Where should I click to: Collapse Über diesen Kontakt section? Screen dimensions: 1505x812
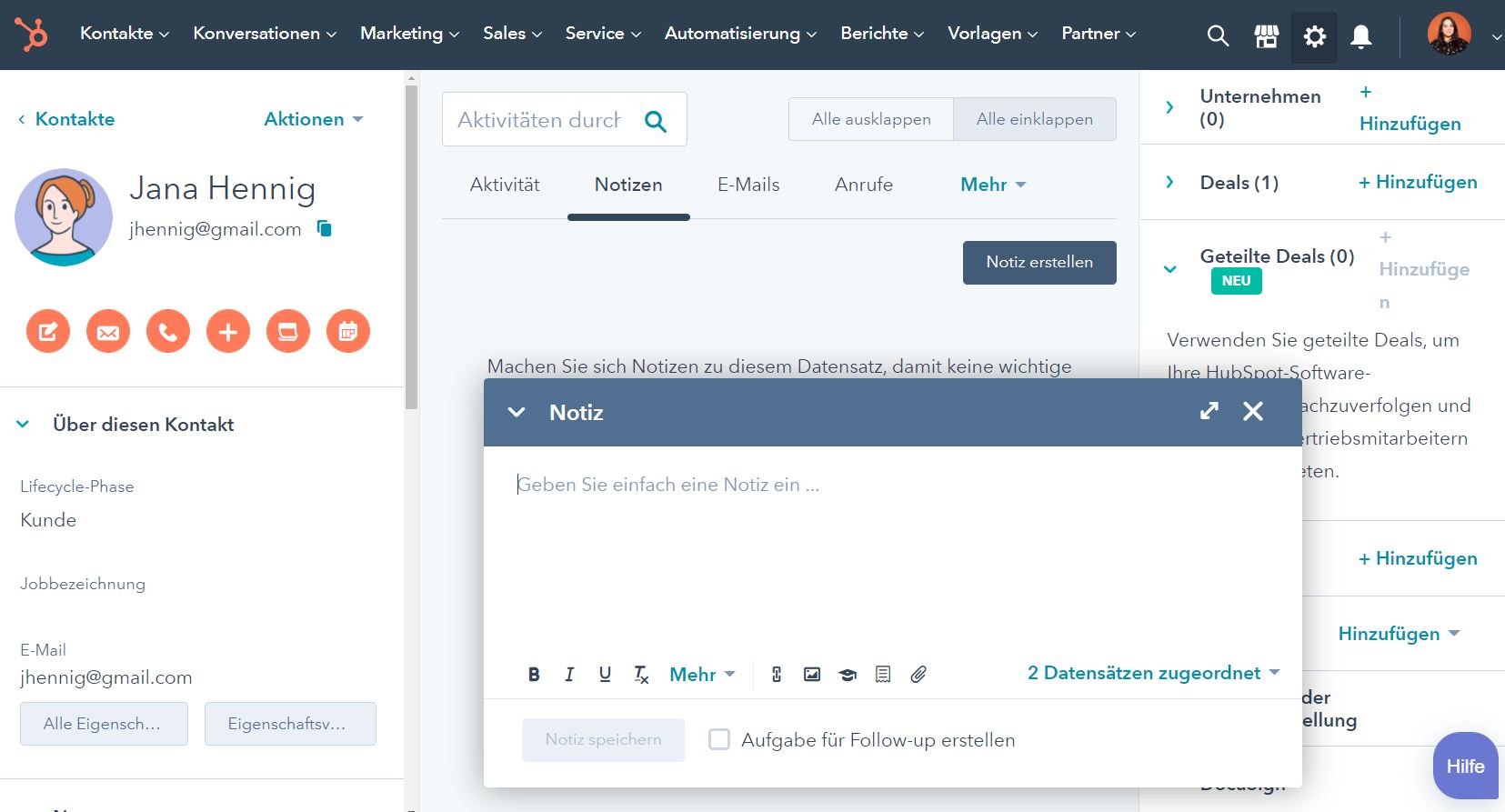pos(24,425)
